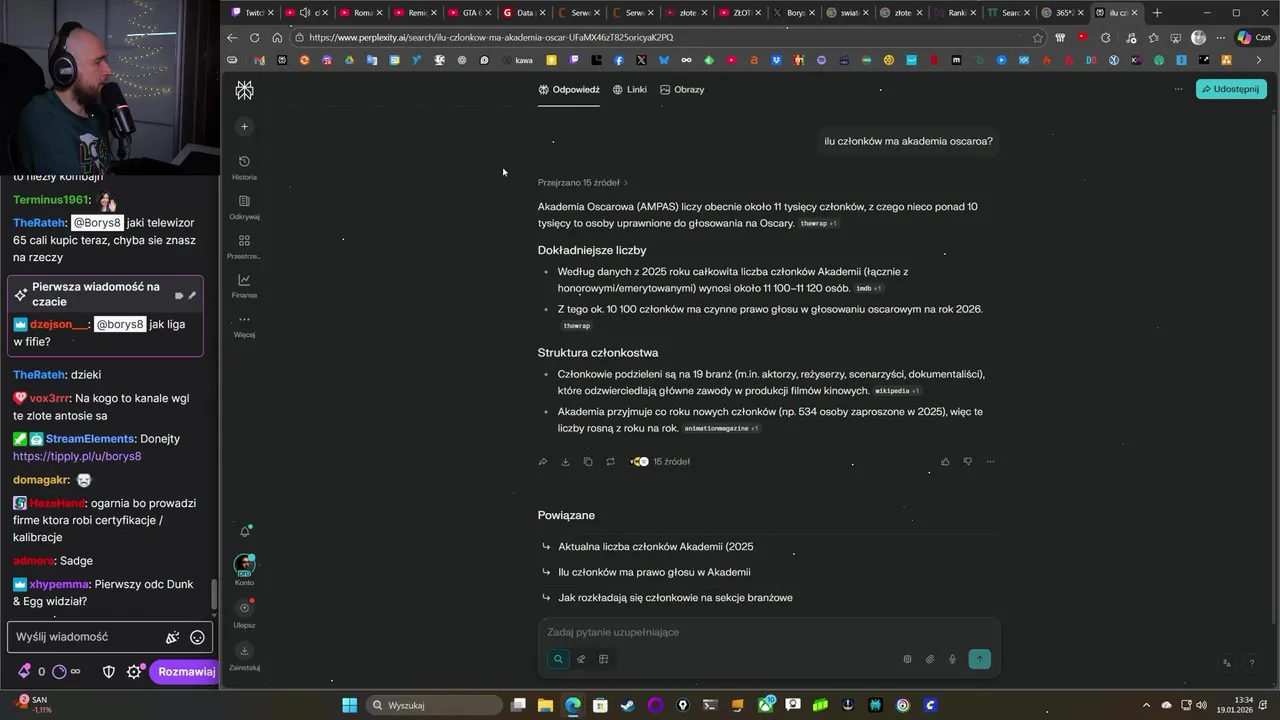This screenshot has width=1280, height=720.
Task: Click the browser address bar URL
Action: (491, 37)
